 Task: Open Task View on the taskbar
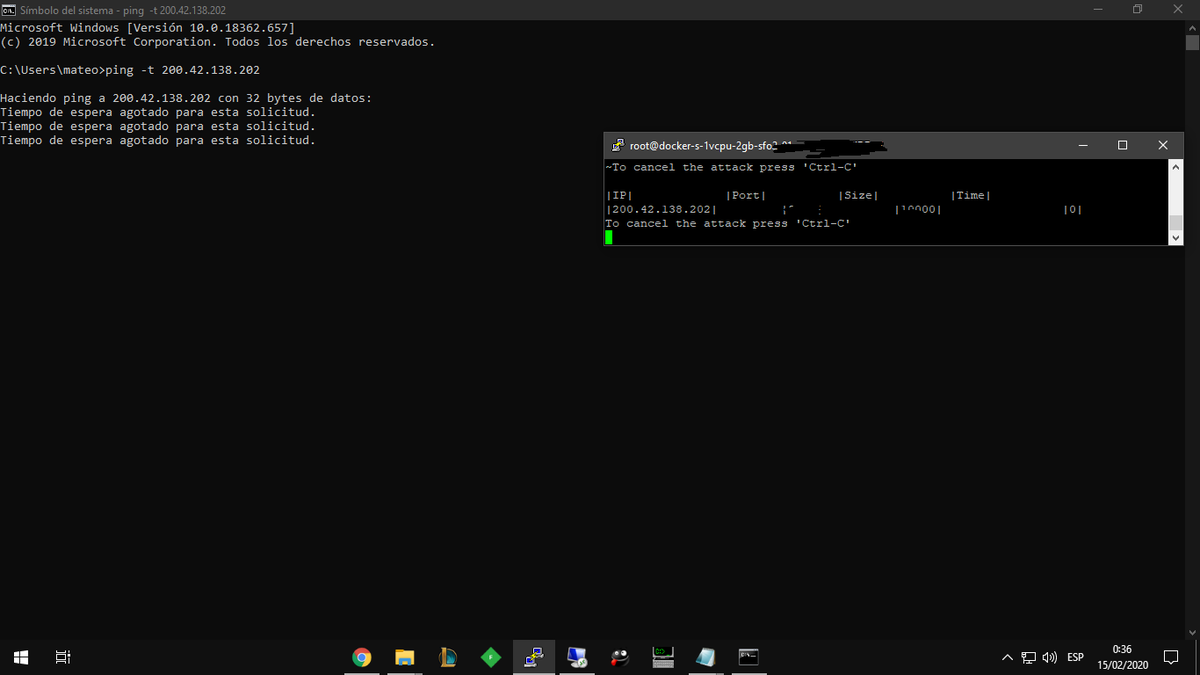coord(63,657)
